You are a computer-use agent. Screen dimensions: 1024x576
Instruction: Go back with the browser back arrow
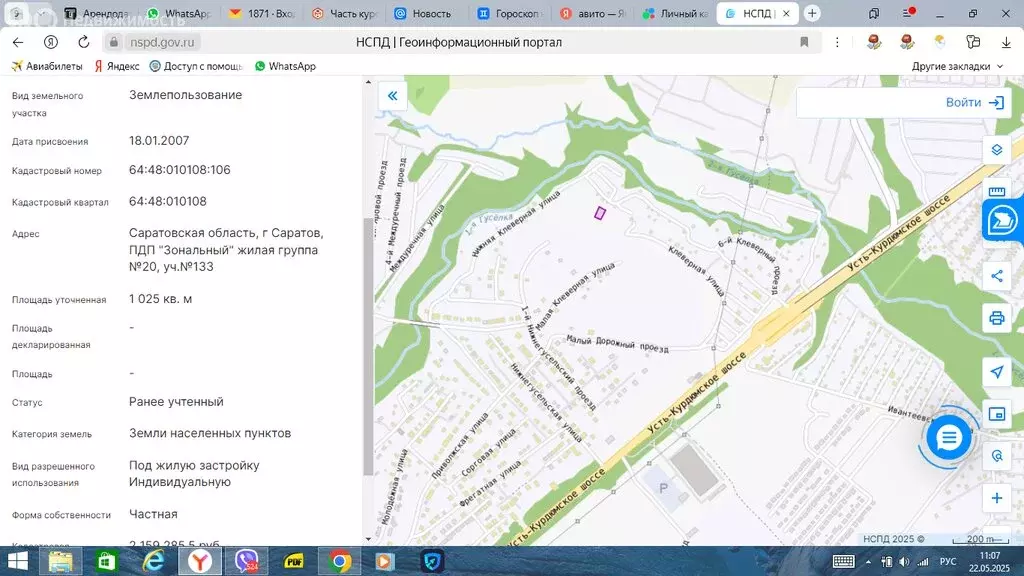pyautogui.click(x=18, y=42)
